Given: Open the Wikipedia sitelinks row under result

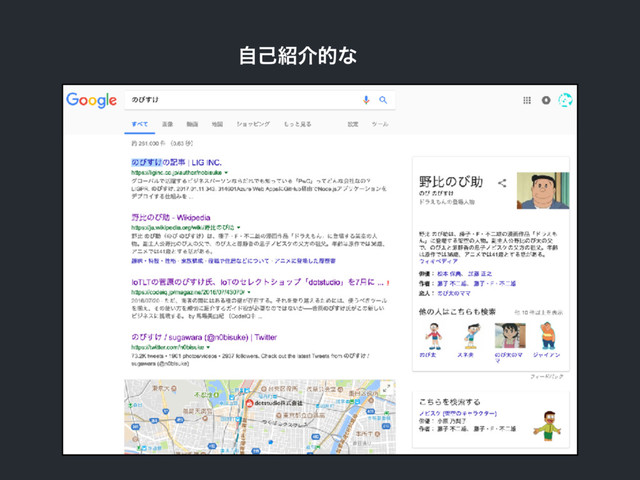Looking at the screenshot, I should click(233, 261).
